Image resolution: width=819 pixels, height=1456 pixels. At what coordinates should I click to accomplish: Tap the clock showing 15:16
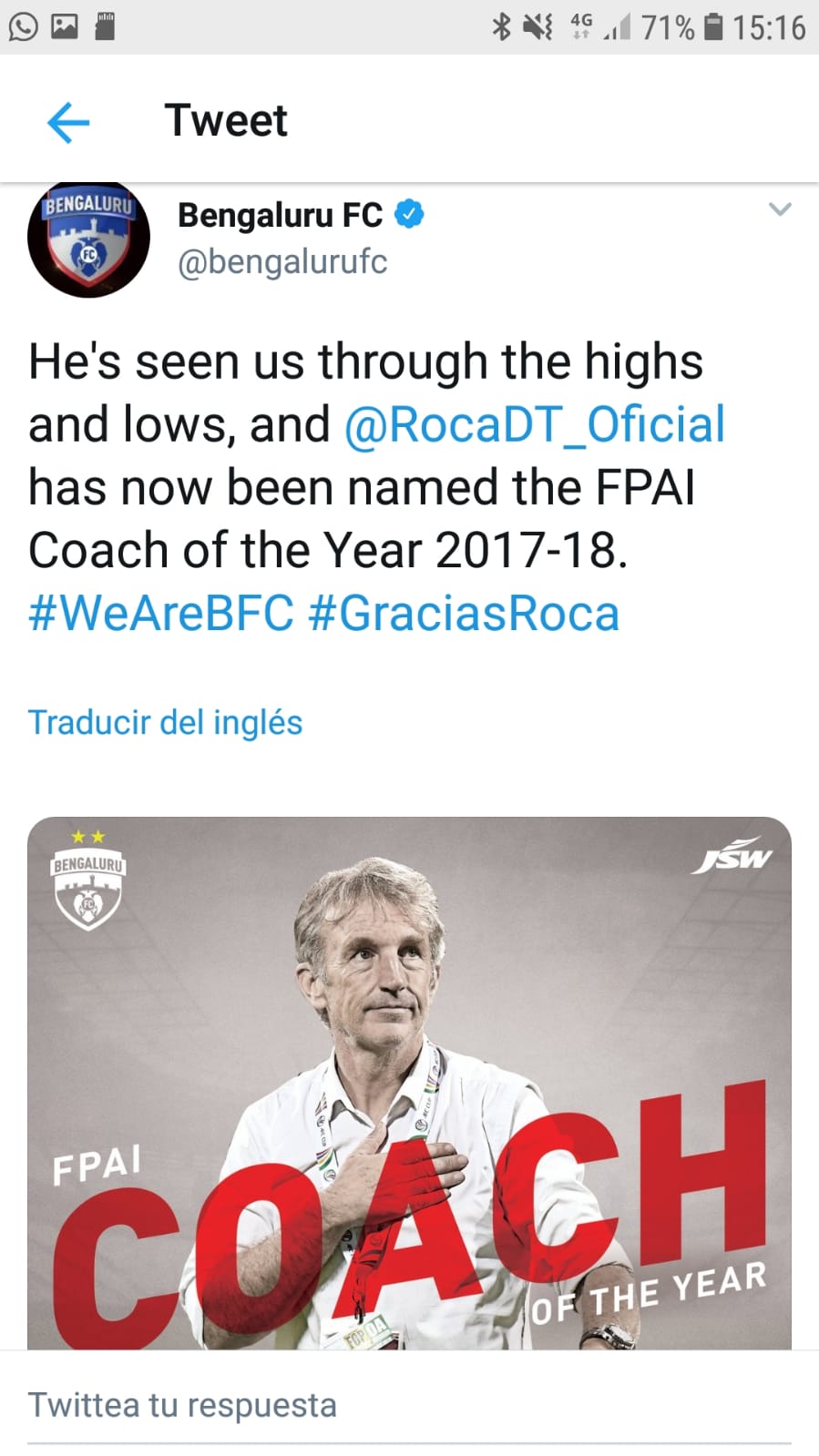click(769, 27)
